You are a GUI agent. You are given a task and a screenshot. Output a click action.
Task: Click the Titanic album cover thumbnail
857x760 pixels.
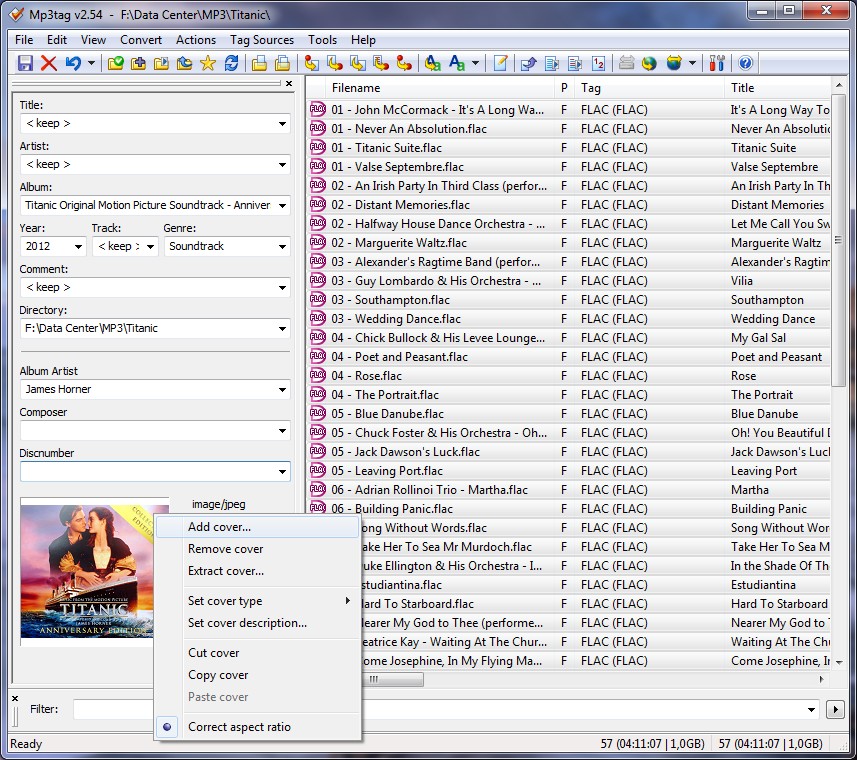(87, 572)
